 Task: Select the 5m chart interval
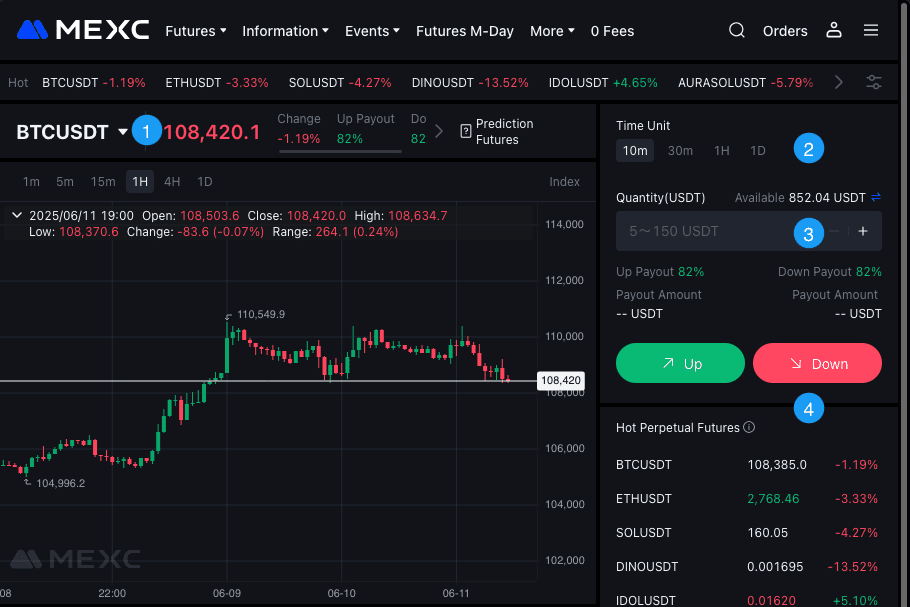click(x=65, y=182)
